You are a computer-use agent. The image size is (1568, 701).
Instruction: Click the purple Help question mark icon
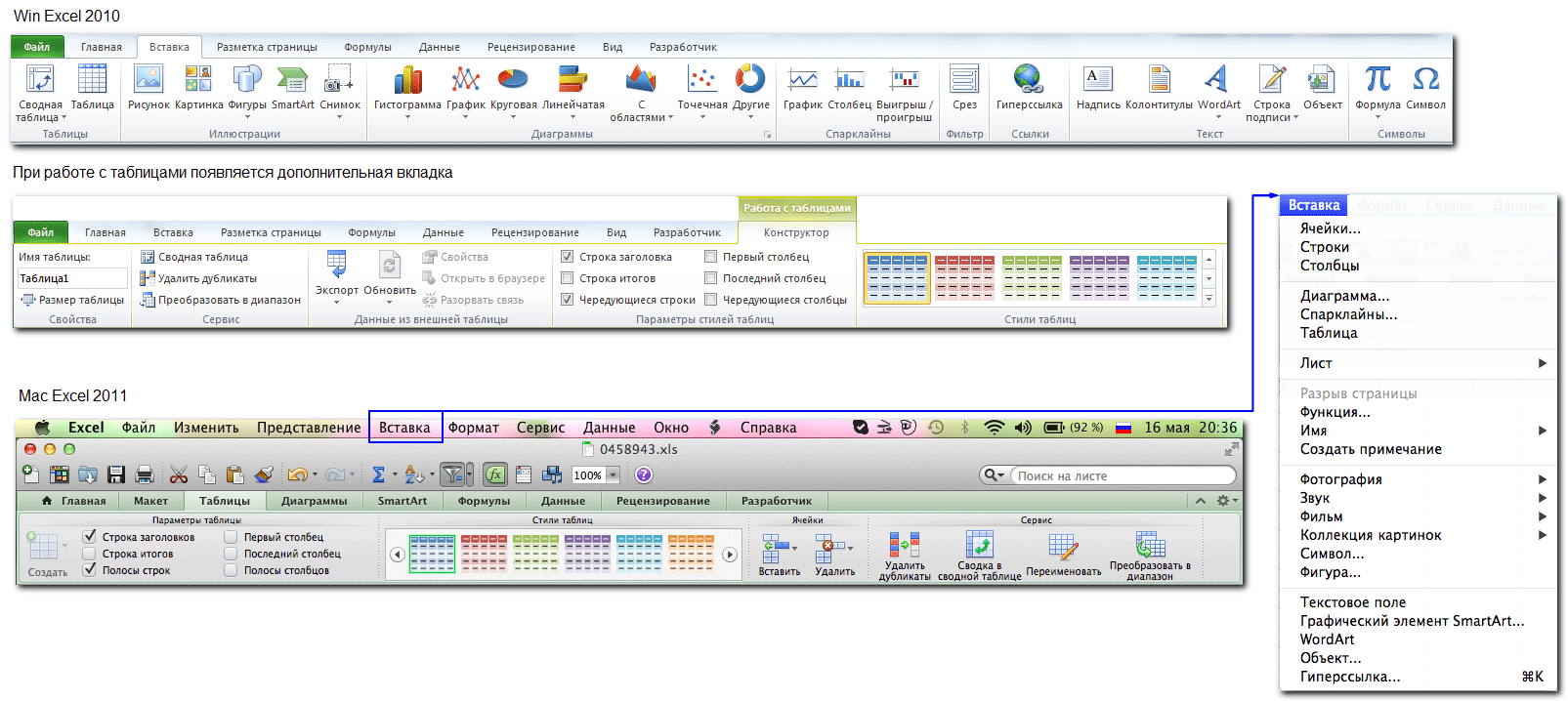[x=643, y=474]
